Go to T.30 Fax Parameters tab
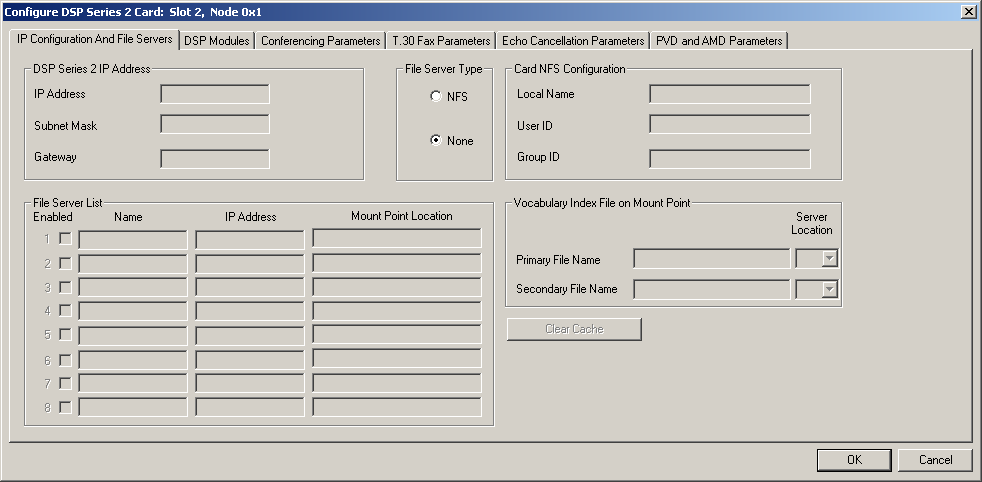The width and height of the screenshot is (982, 482). (x=441, y=41)
